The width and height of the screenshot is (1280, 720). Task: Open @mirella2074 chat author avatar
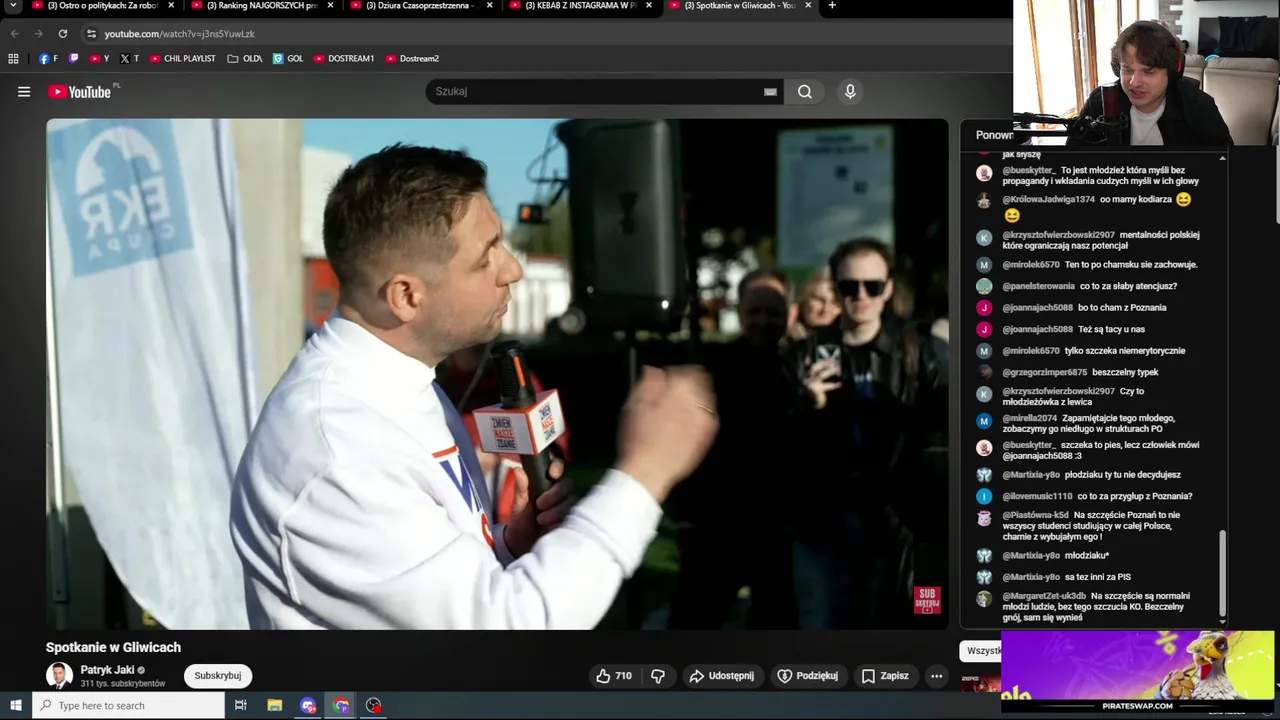[984, 421]
